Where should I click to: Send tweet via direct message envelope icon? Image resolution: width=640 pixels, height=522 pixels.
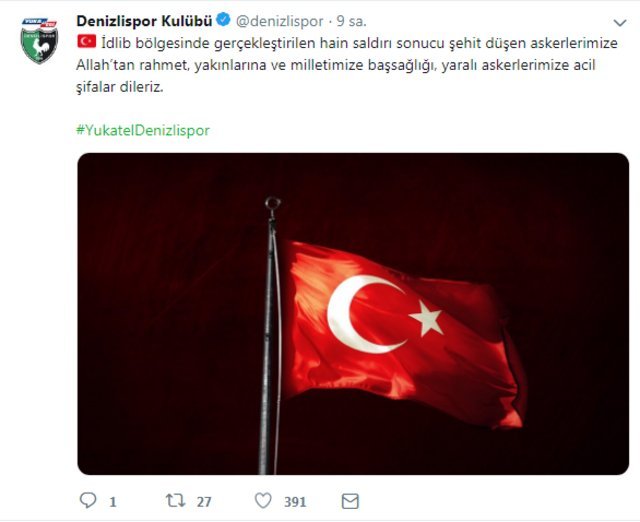350,501
